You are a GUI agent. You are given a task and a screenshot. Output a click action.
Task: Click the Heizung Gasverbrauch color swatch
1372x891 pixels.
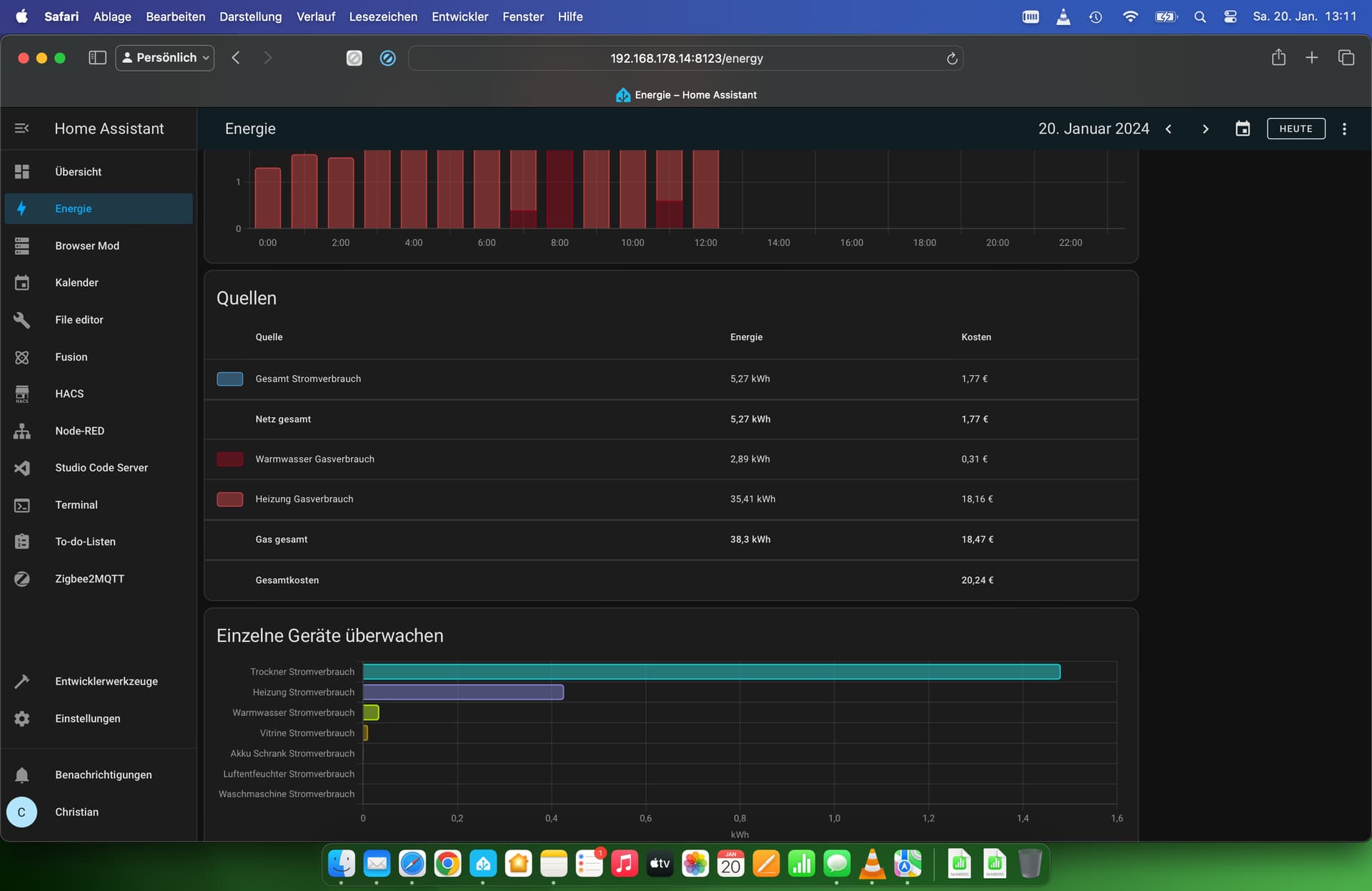[230, 499]
